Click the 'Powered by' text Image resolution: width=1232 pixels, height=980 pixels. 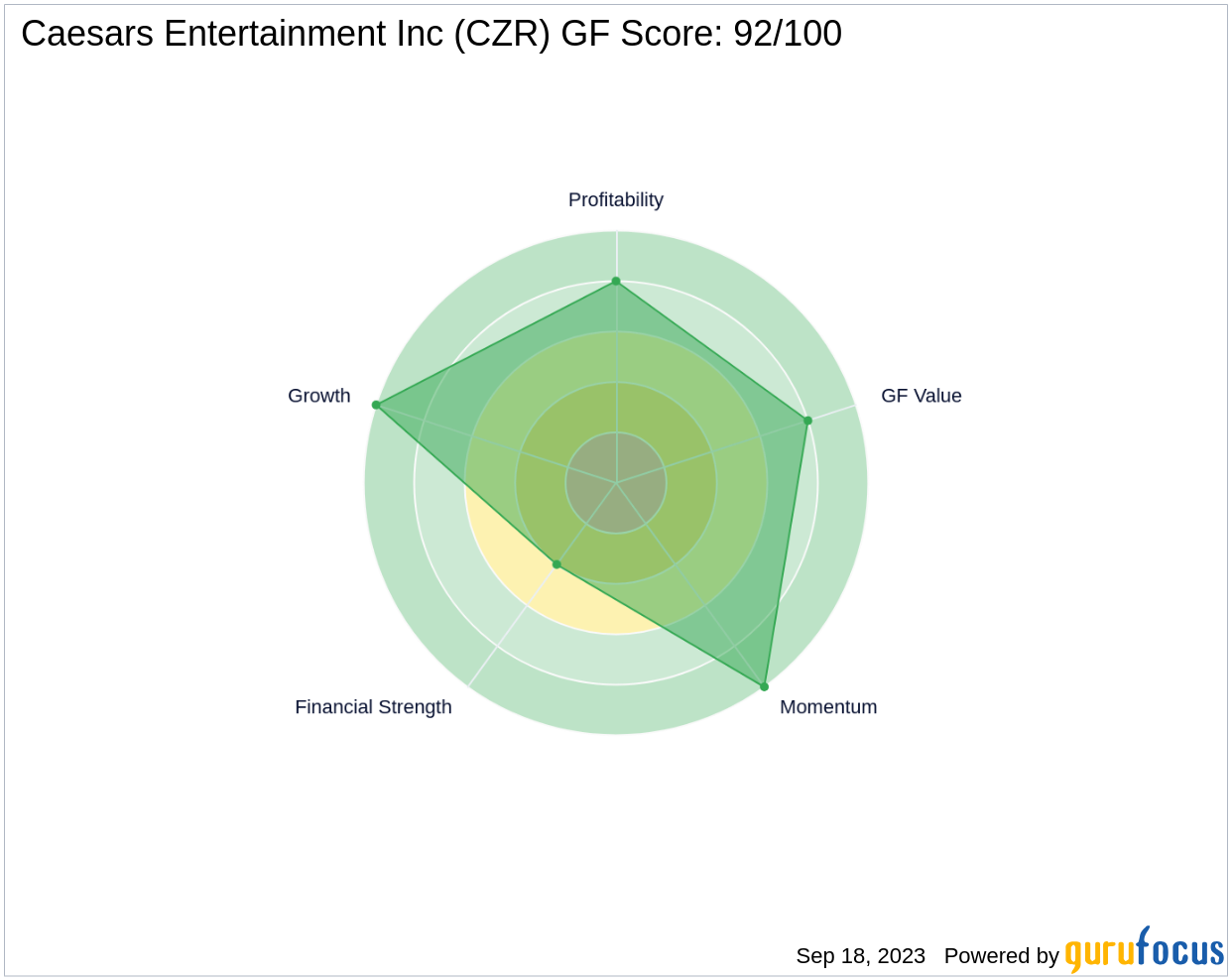tap(1001, 956)
